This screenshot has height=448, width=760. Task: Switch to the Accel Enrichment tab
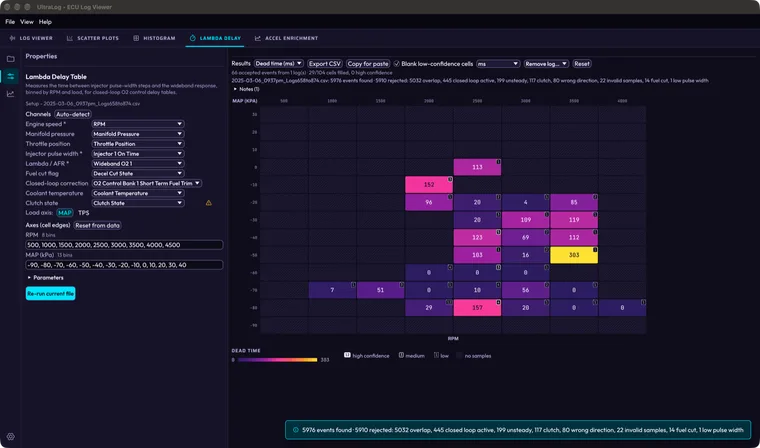[x=286, y=38]
